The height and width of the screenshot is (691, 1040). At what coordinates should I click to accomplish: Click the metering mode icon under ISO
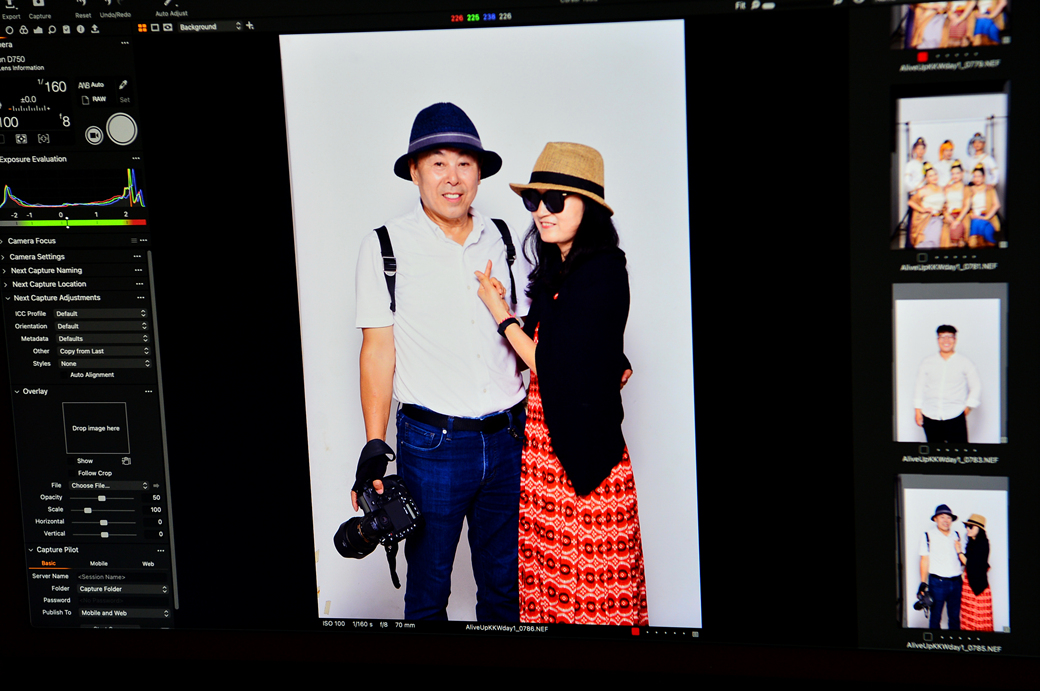pyautogui.click(x=21, y=139)
